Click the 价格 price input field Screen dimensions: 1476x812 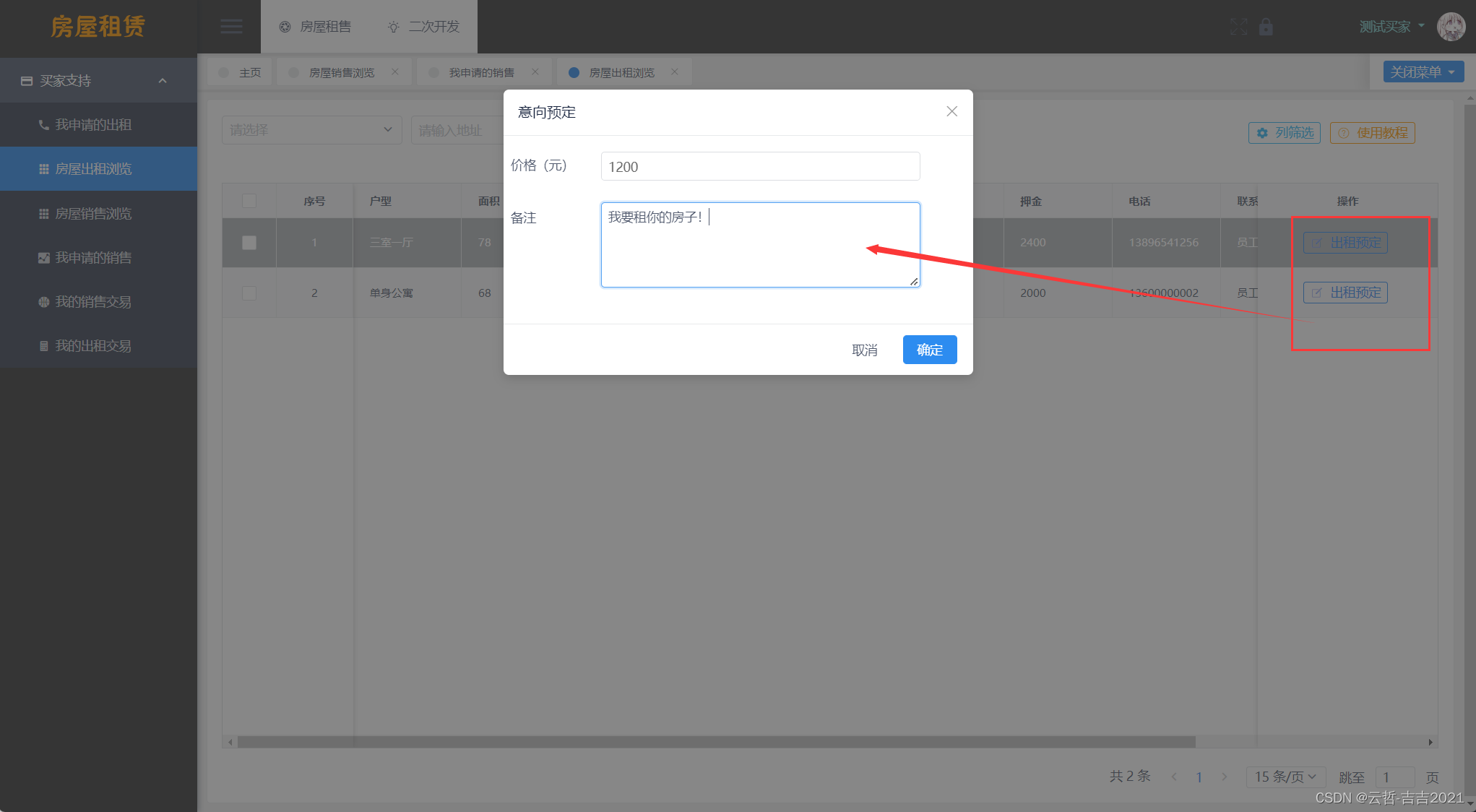pyautogui.click(x=759, y=167)
